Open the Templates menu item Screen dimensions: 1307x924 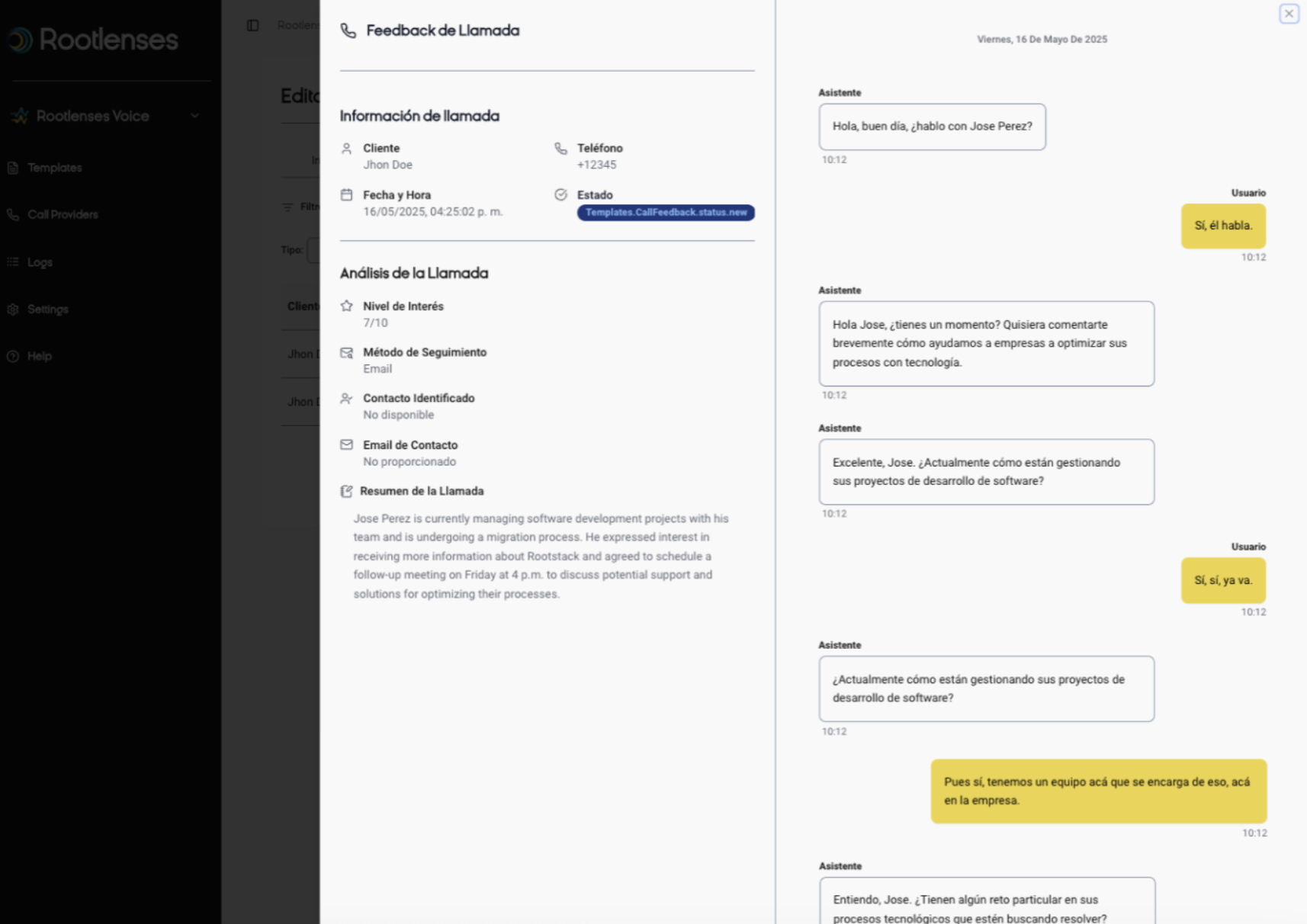[x=55, y=168]
